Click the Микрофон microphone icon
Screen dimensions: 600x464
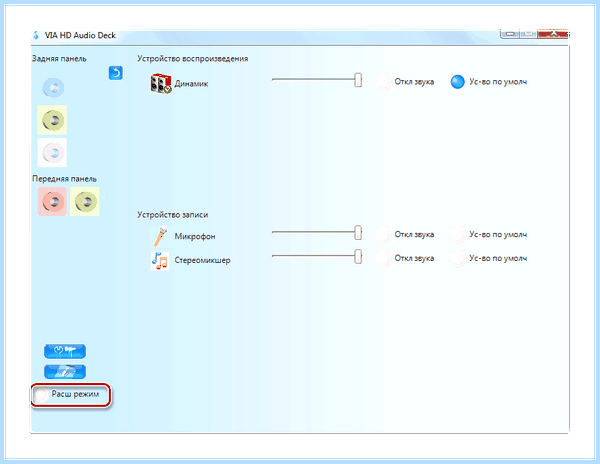160,236
